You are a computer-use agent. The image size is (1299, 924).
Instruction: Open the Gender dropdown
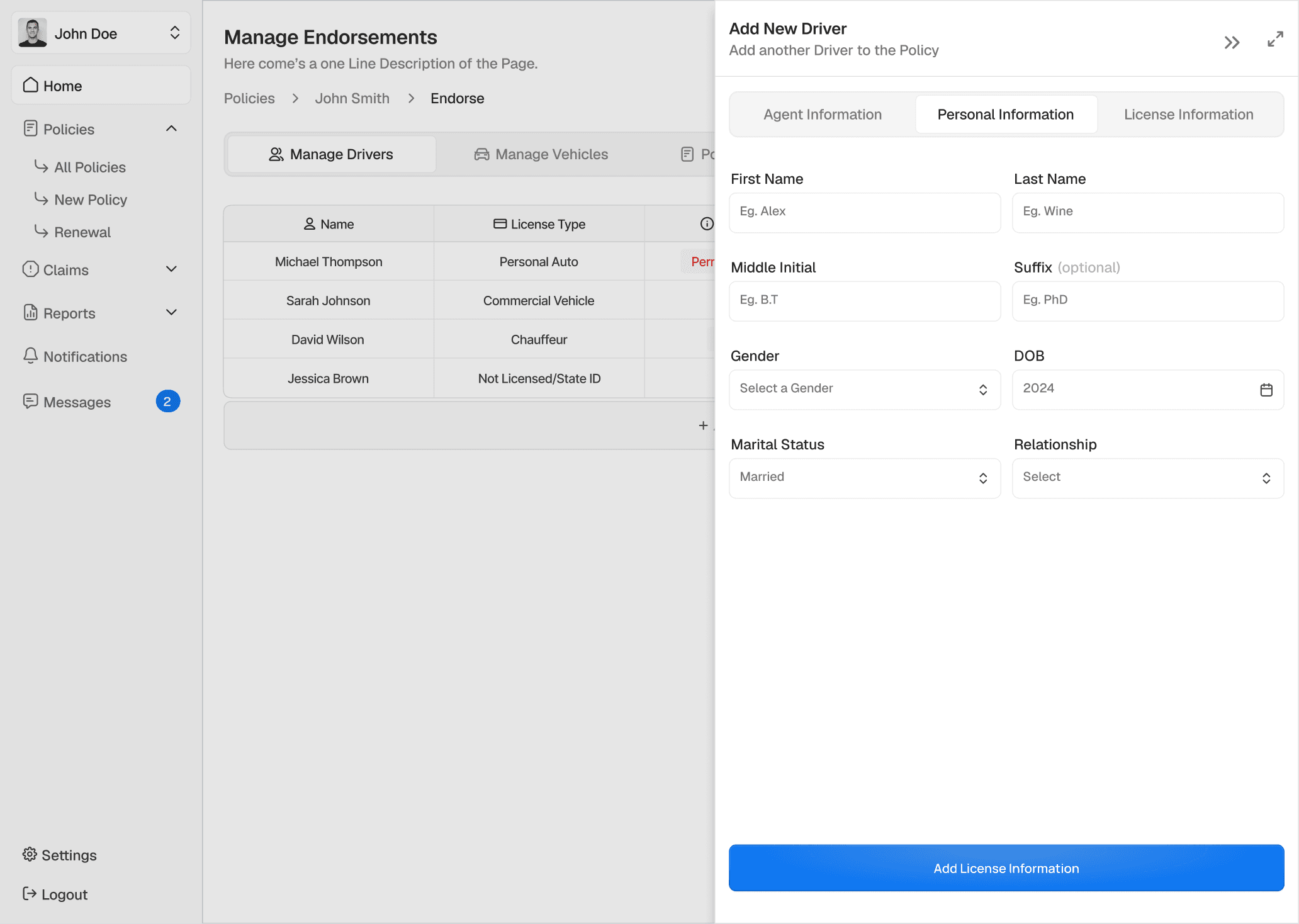point(864,390)
